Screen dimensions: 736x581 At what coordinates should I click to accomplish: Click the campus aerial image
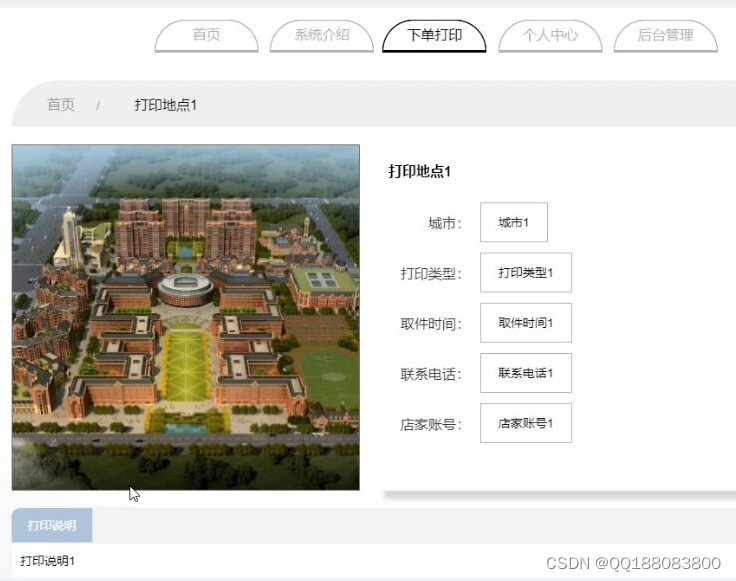pos(185,317)
